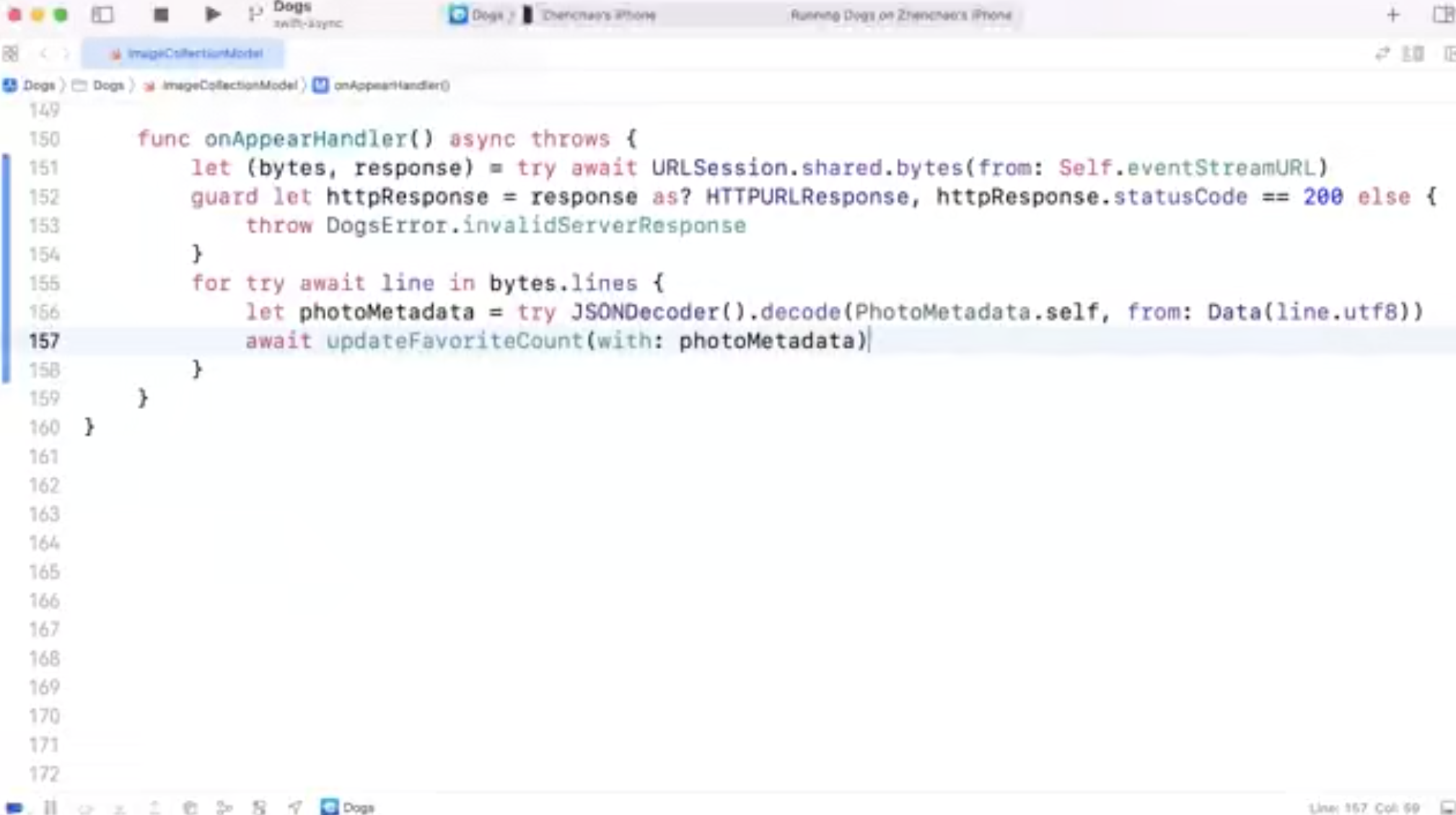Toggle the Navigator sidebar
1456x815 pixels.
pos(102,14)
